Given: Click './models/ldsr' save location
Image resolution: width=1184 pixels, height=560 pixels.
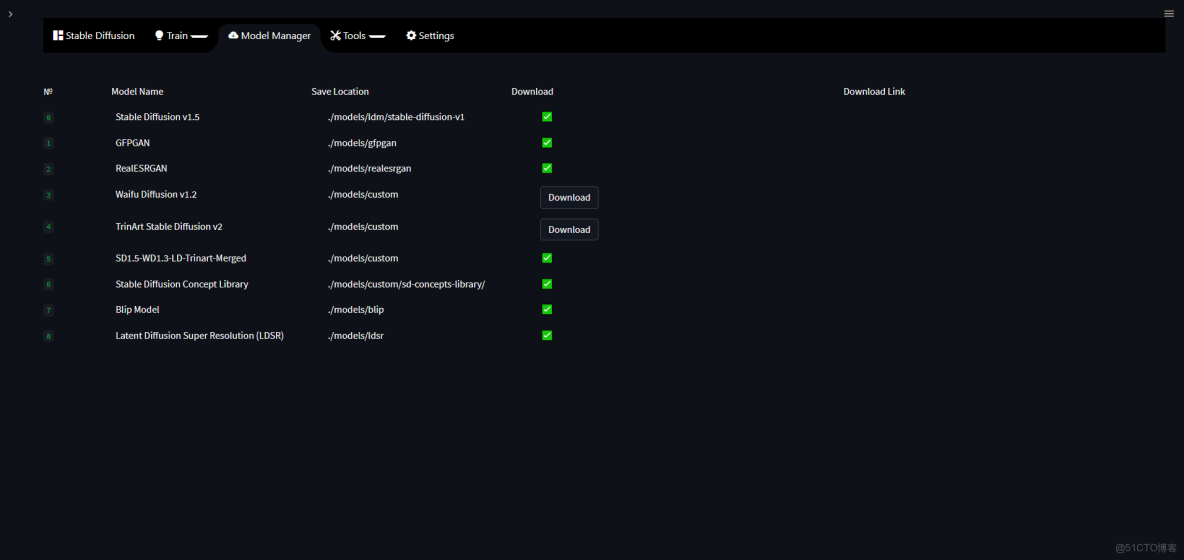Looking at the screenshot, I should [356, 335].
